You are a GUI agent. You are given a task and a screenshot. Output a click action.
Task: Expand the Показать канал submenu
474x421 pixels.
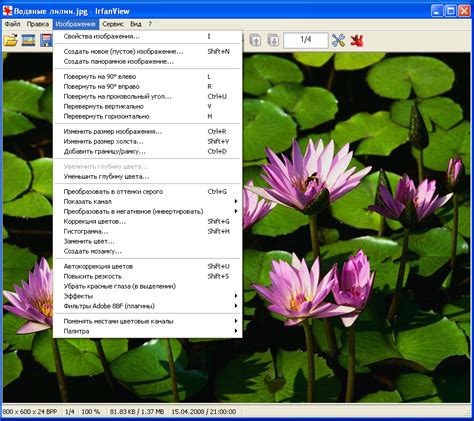tap(147, 201)
